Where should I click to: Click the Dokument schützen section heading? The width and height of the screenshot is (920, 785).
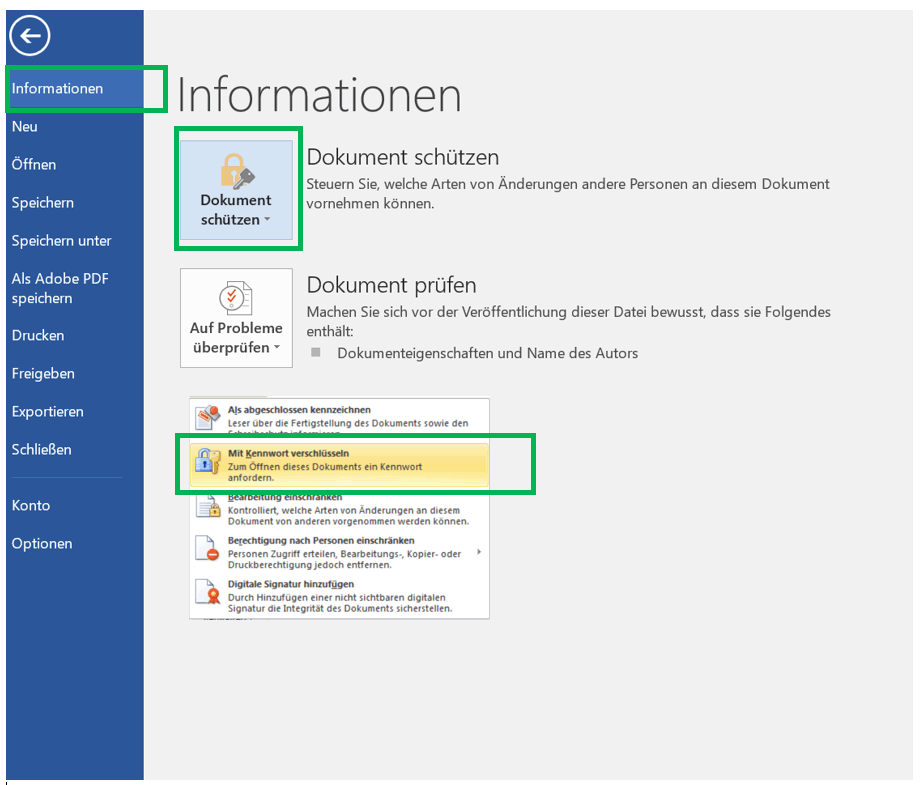[x=402, y=157]
